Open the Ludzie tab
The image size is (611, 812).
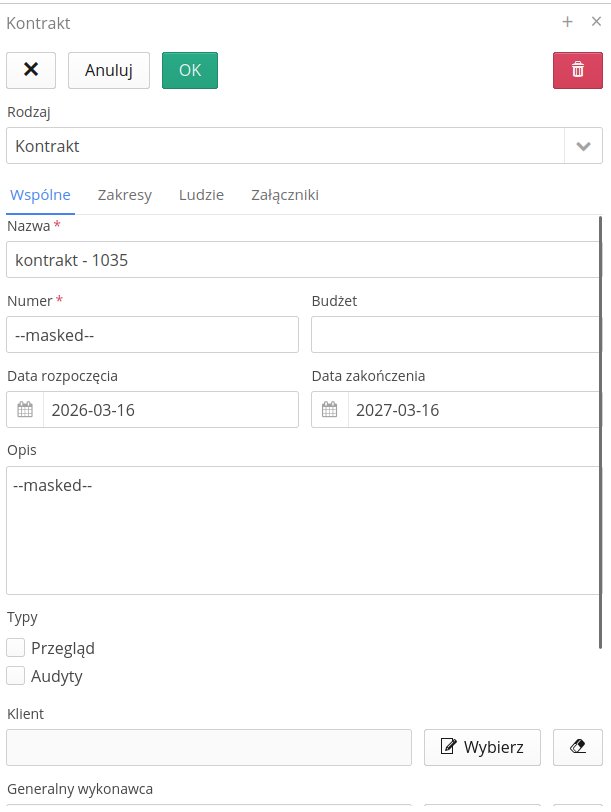(201, 195)
